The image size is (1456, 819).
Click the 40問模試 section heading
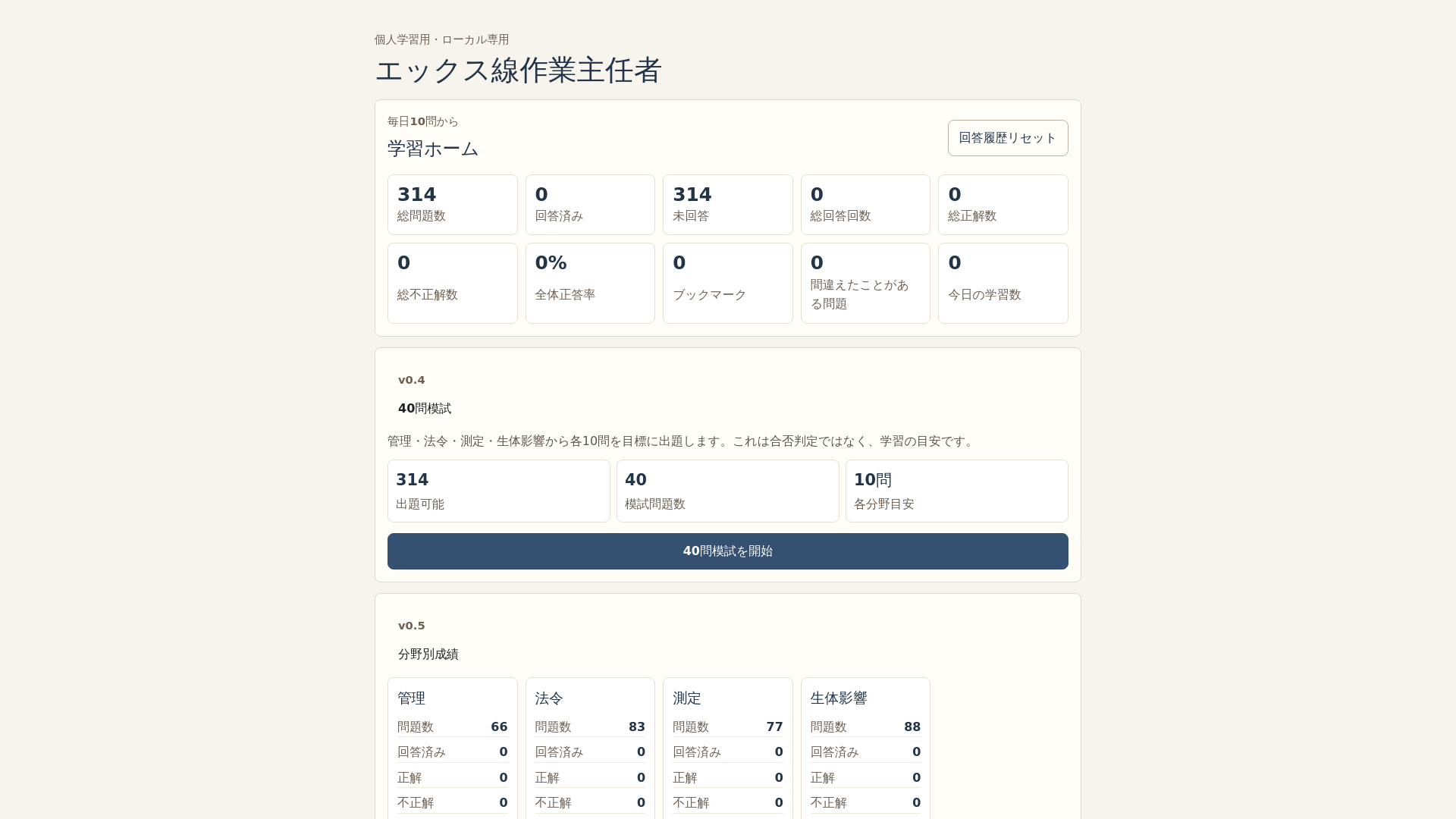(425, 409)
